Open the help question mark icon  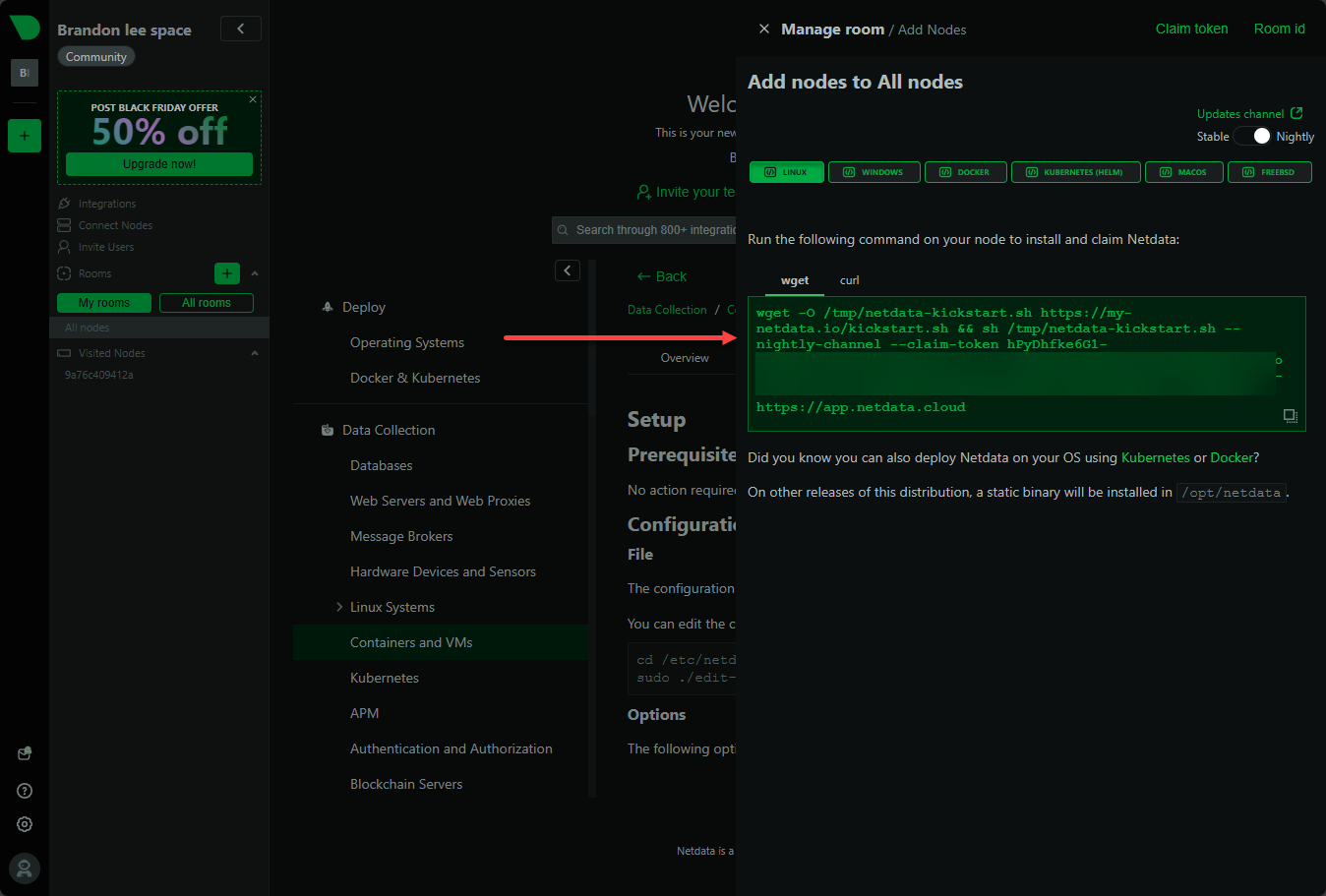click(x=25, y=791)
